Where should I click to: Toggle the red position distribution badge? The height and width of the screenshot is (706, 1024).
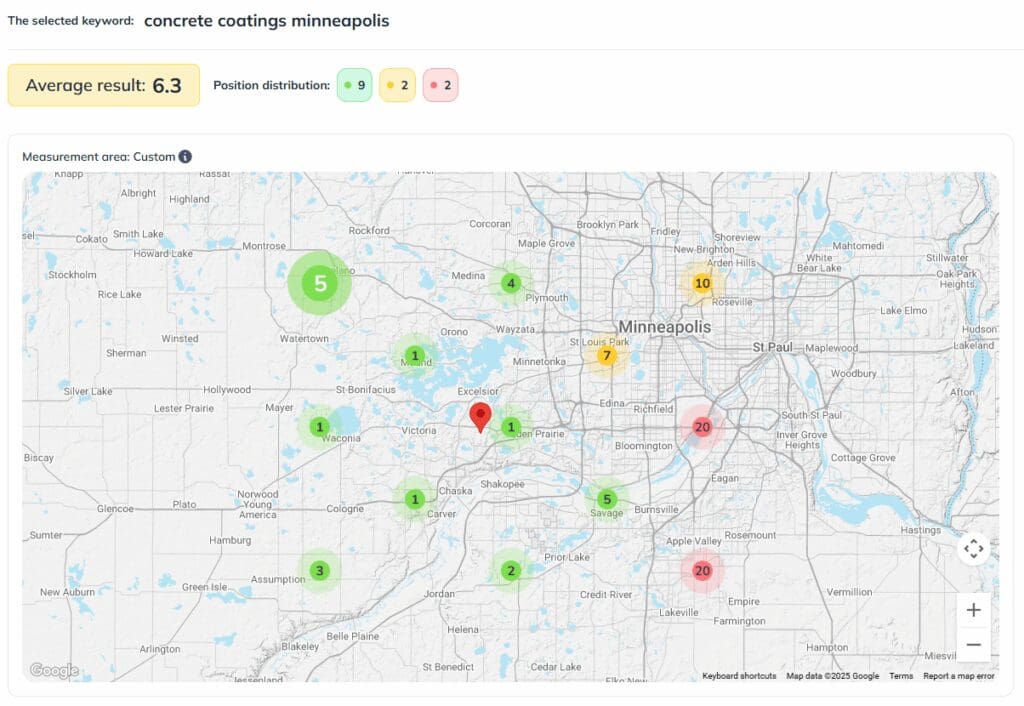[x=440, y=86]
